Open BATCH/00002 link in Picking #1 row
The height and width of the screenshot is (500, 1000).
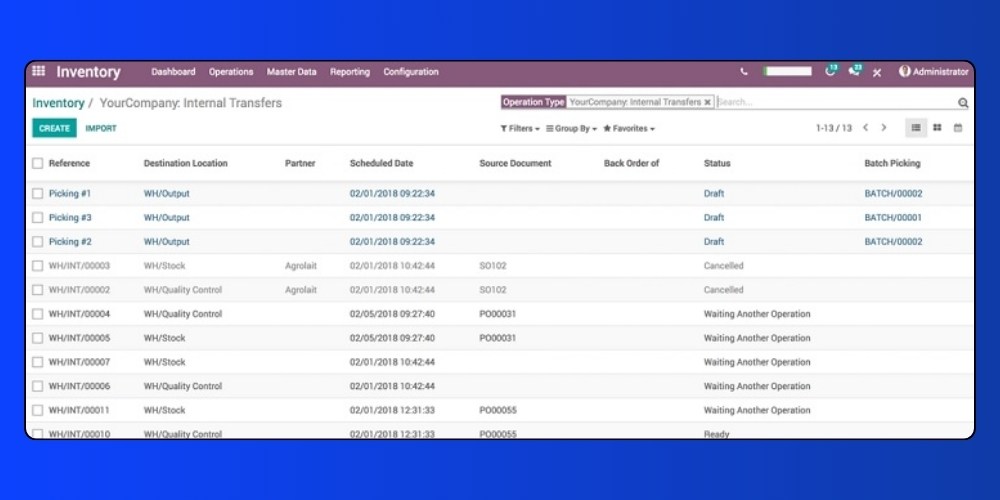point(893,193)
